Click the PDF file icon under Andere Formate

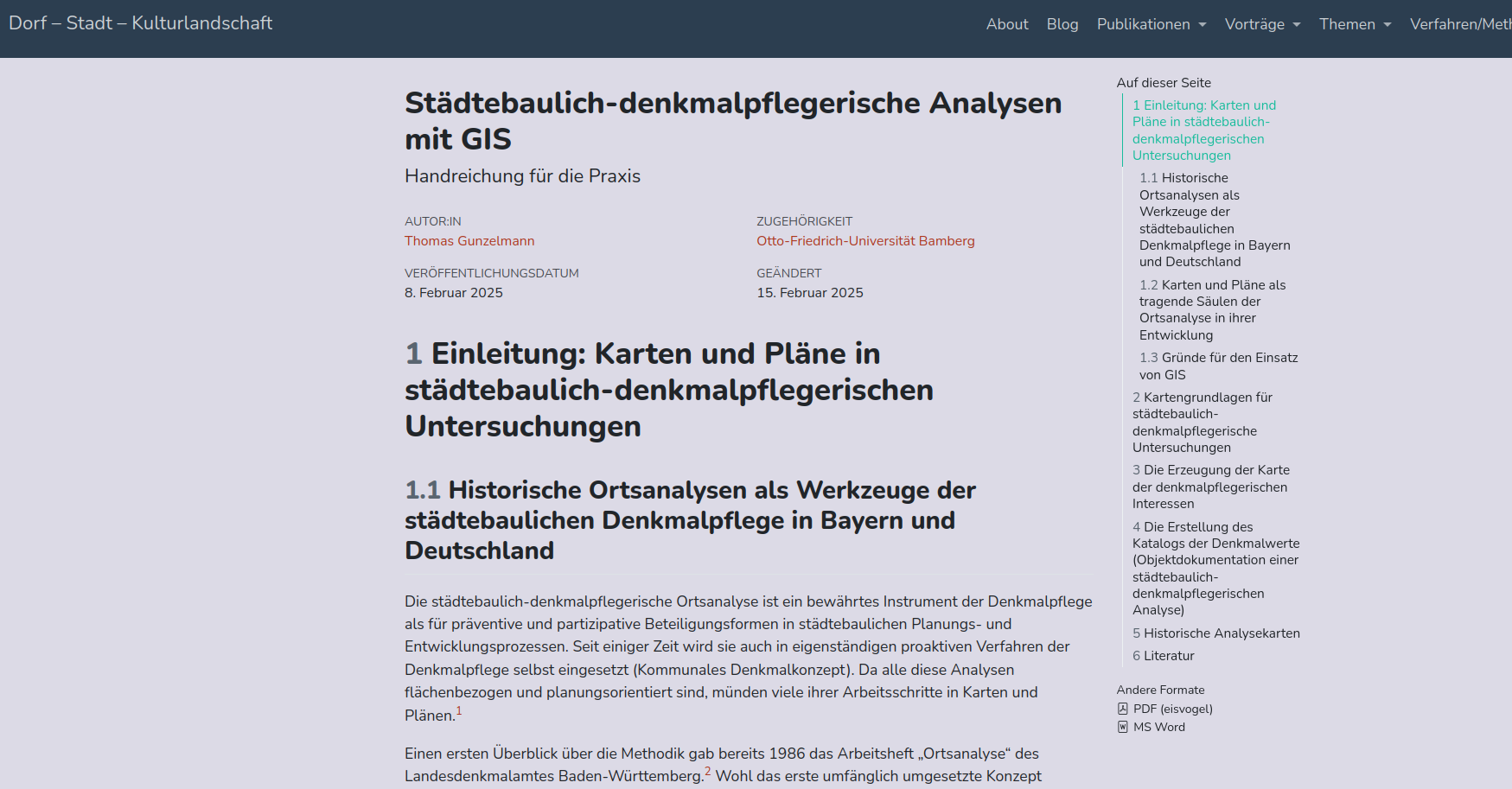[x=1122, y=709]
